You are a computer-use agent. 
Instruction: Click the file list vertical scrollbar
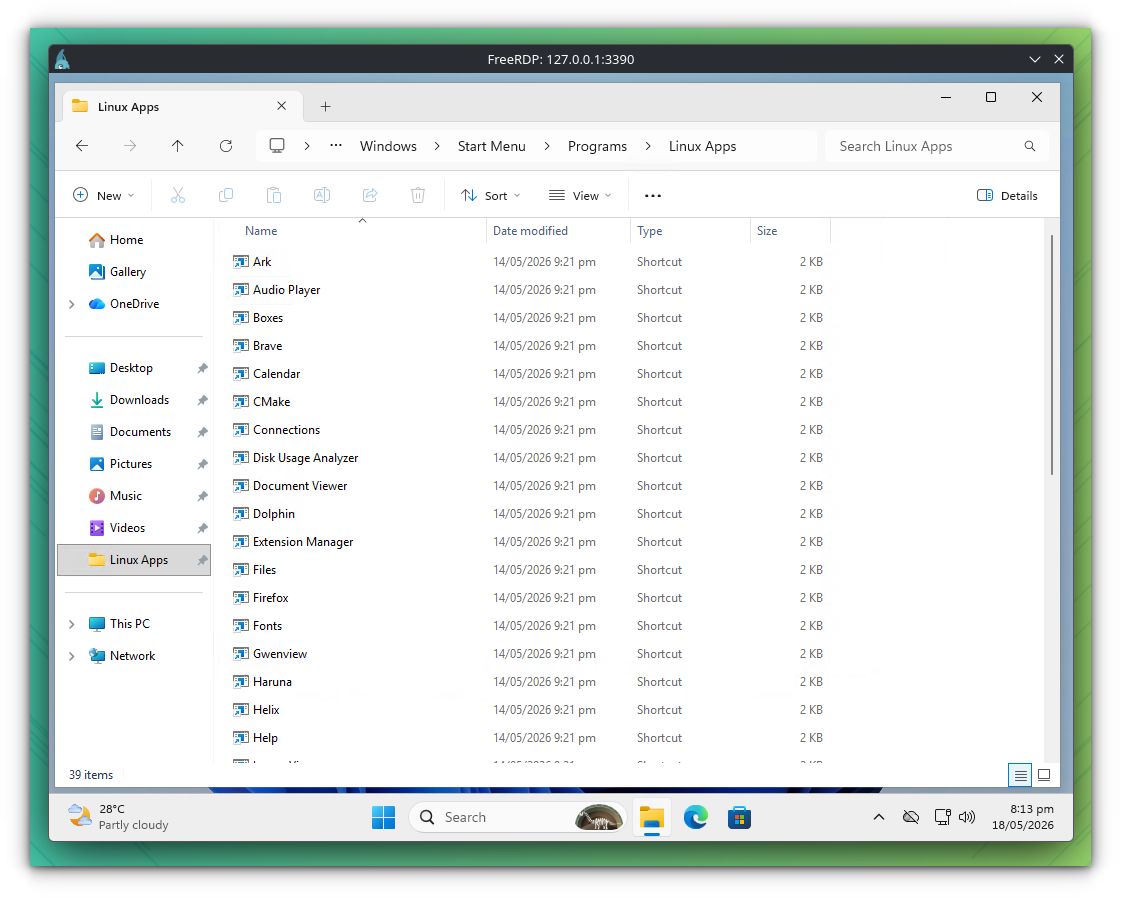coord(1052,355)
